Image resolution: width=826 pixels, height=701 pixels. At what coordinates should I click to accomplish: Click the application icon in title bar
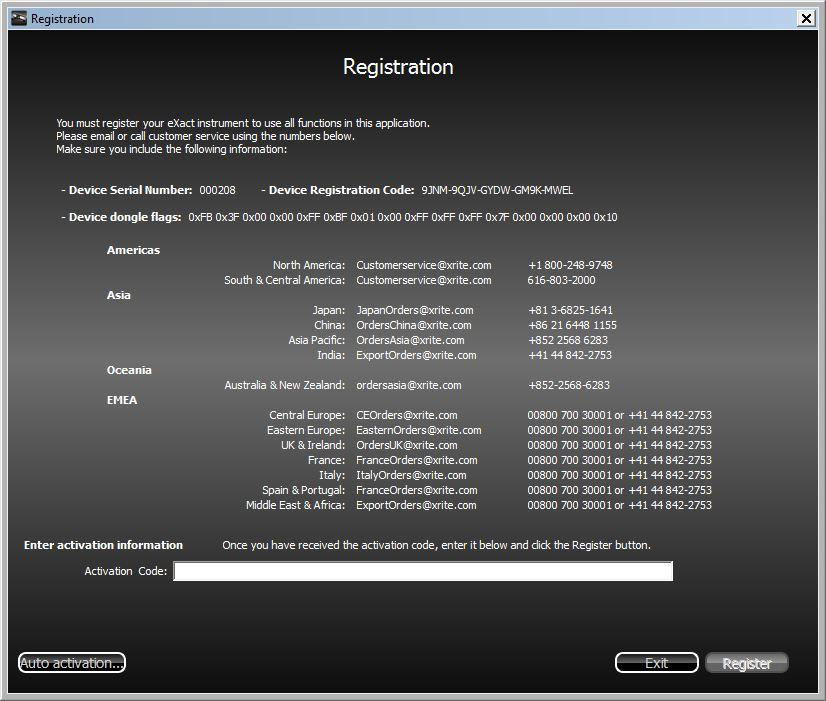click(x=17, y=18)
